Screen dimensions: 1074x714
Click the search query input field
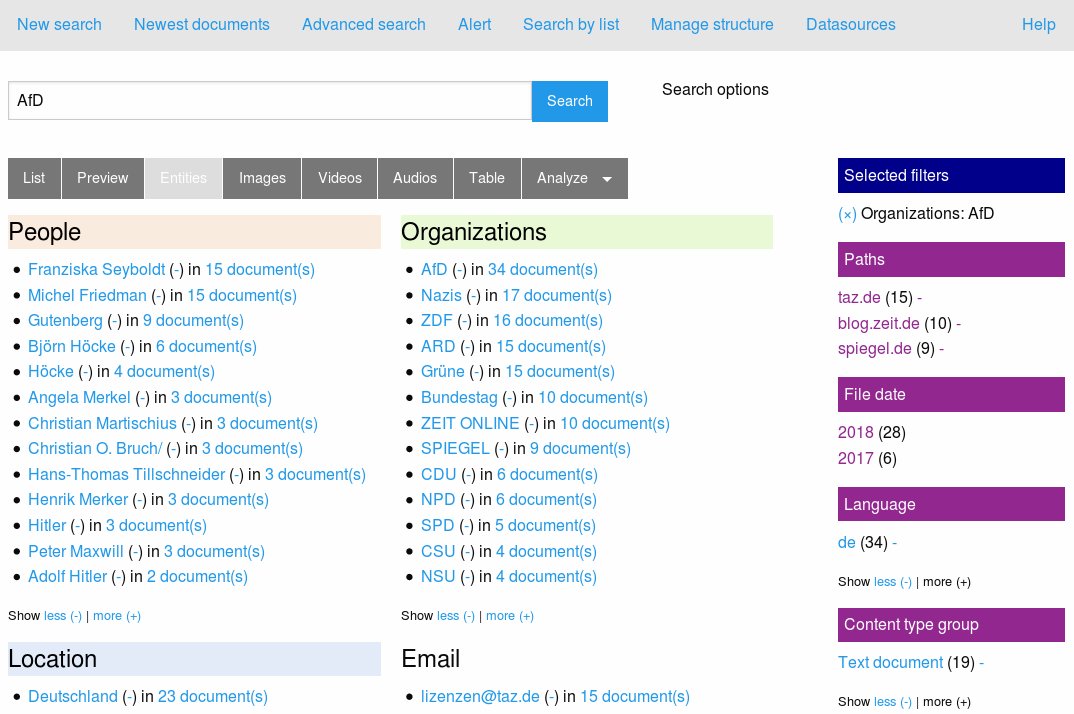[270, 101]
